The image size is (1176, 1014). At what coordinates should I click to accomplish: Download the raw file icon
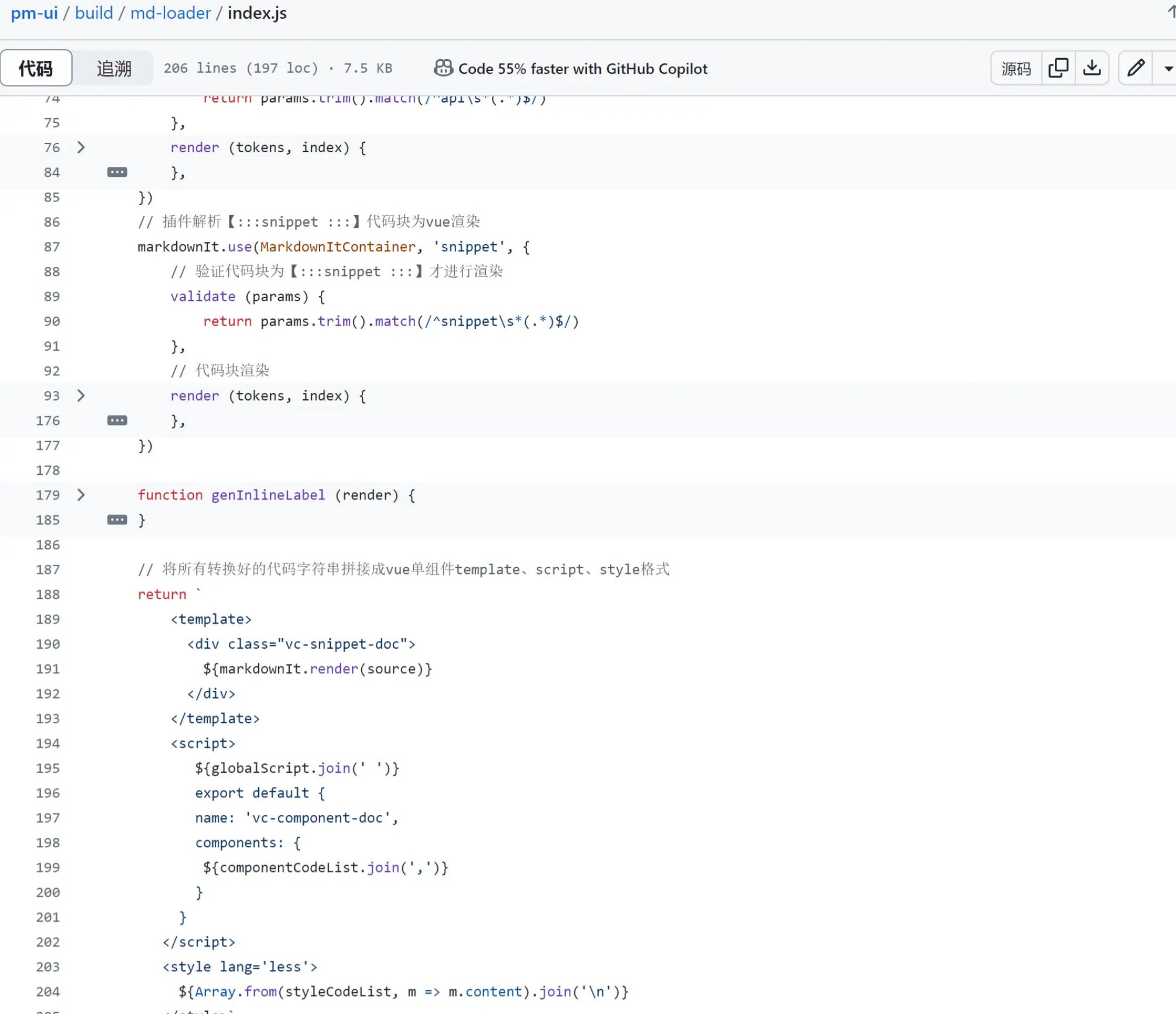pyautogui.click(x=1092, y=68)
